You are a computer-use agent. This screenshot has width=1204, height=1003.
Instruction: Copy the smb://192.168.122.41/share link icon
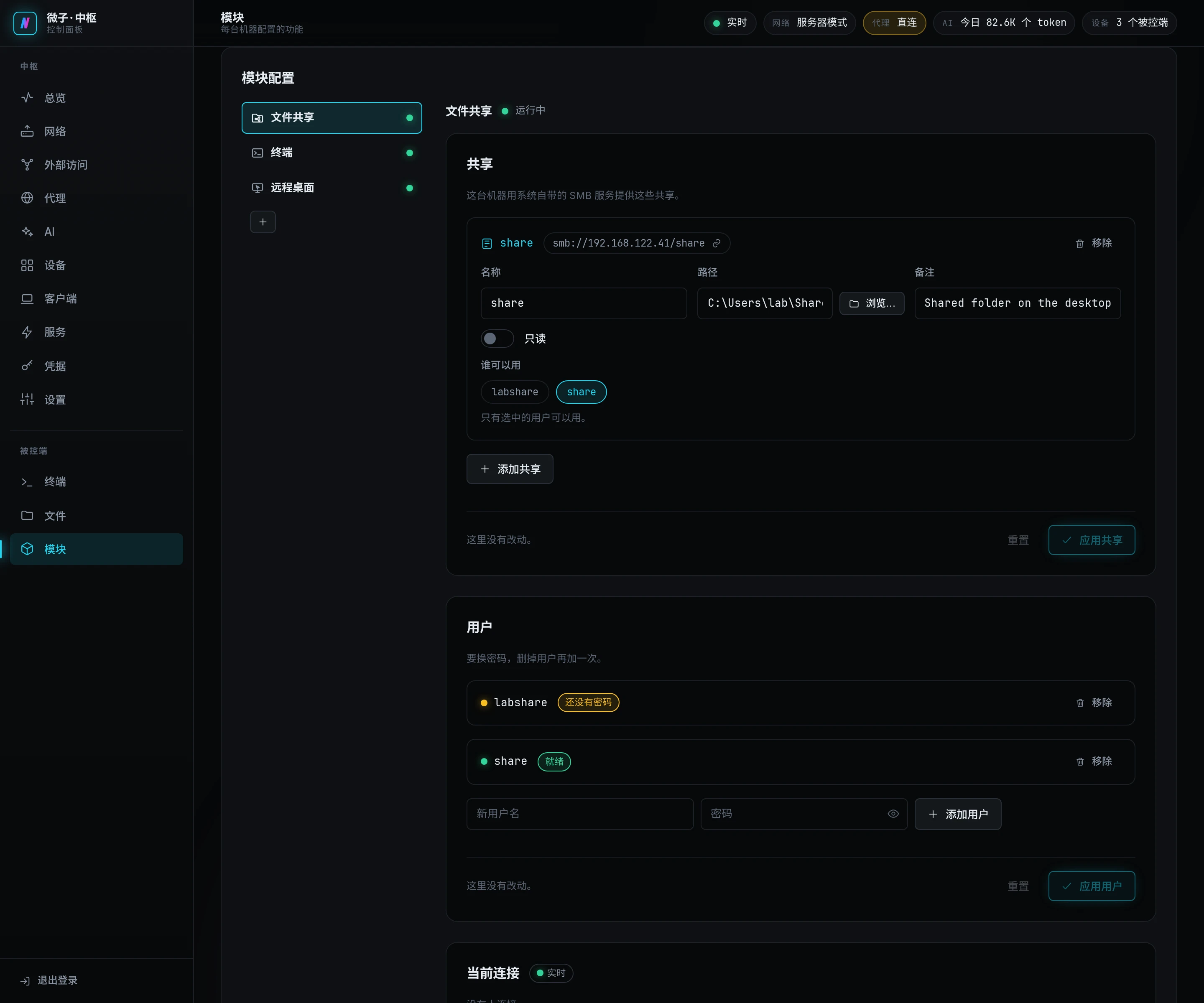[716, 243]
